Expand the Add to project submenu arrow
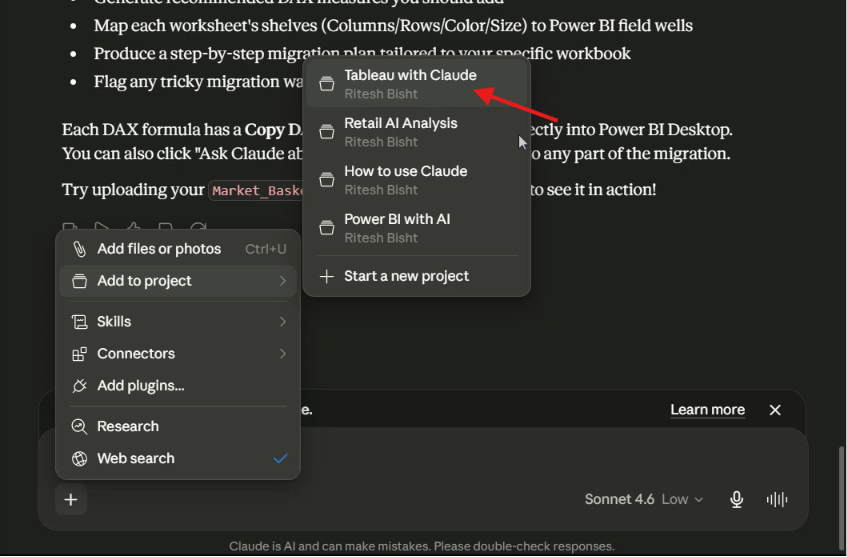 [283, 281]
